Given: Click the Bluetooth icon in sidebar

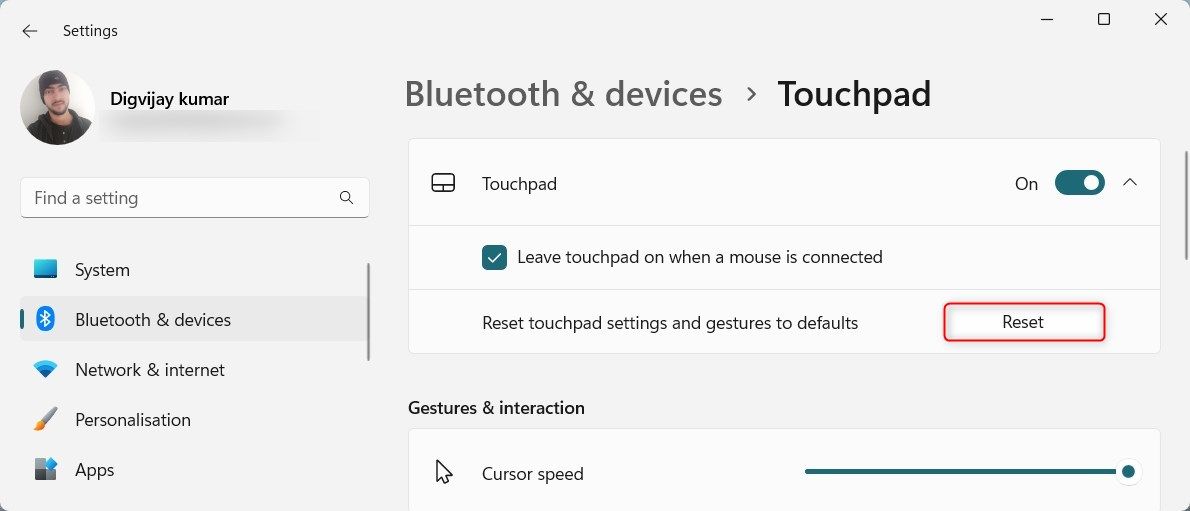Looking at the screenshot, I should (x=46, y=320).
